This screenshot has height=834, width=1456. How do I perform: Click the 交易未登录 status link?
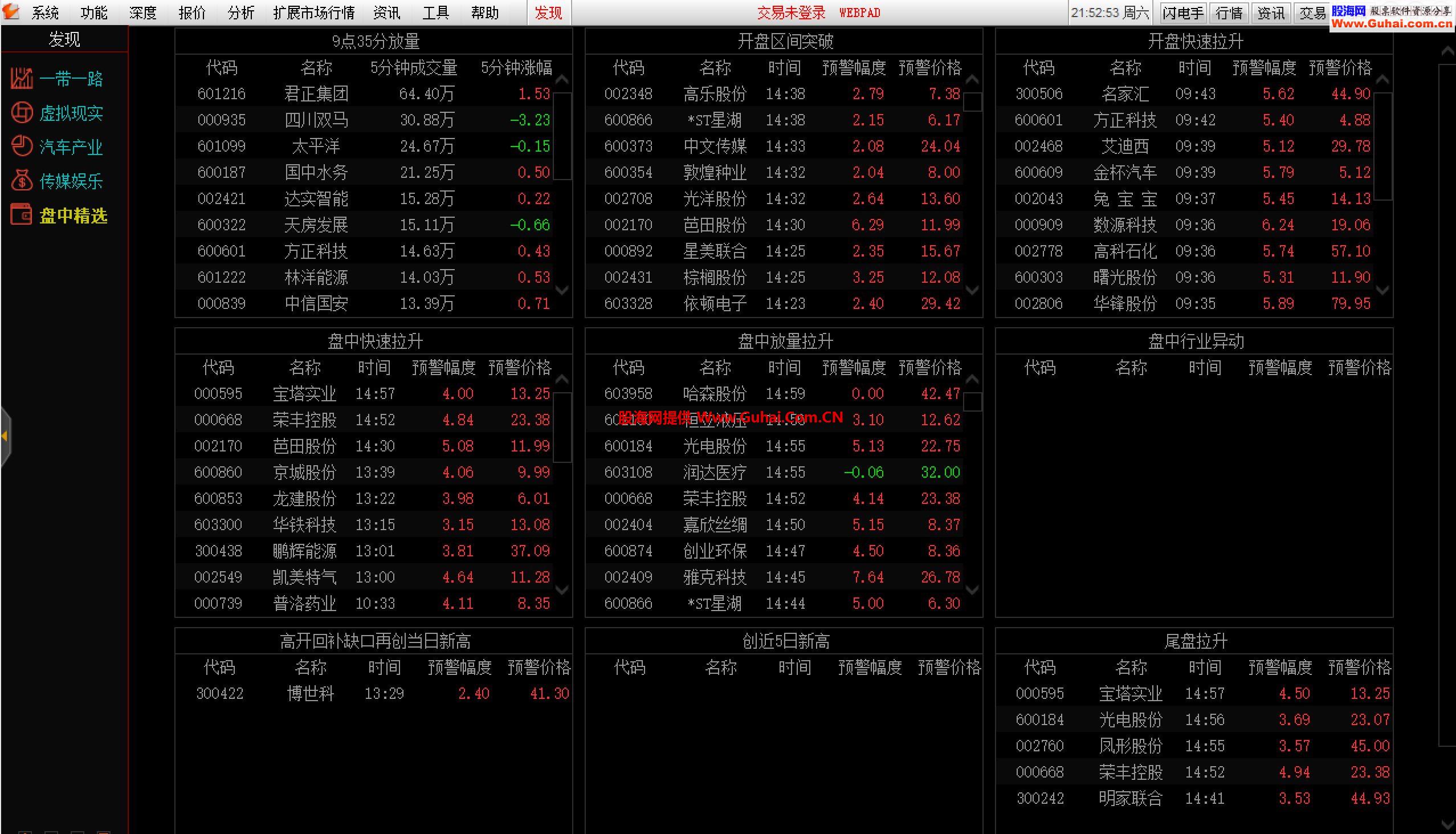pyautogui.click(x=792, y=13)
